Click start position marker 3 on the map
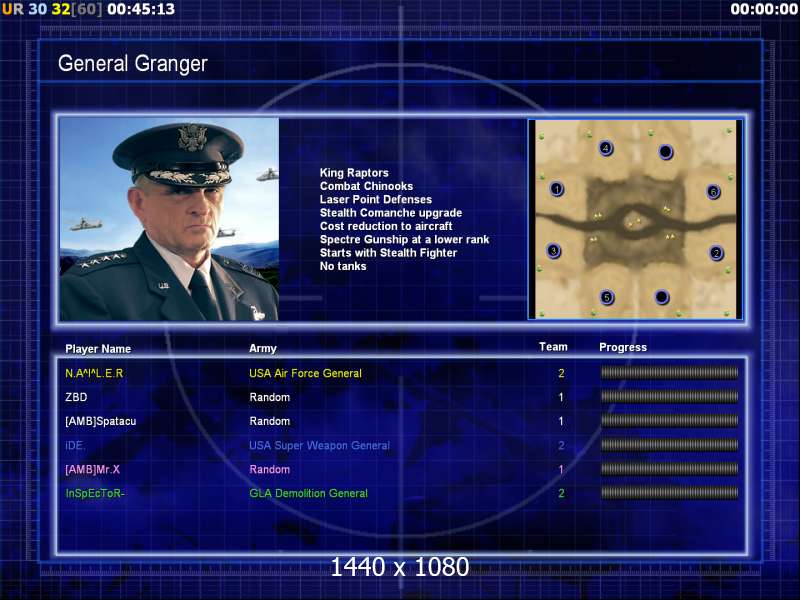The image size is (800, 600). coord(554,251)
